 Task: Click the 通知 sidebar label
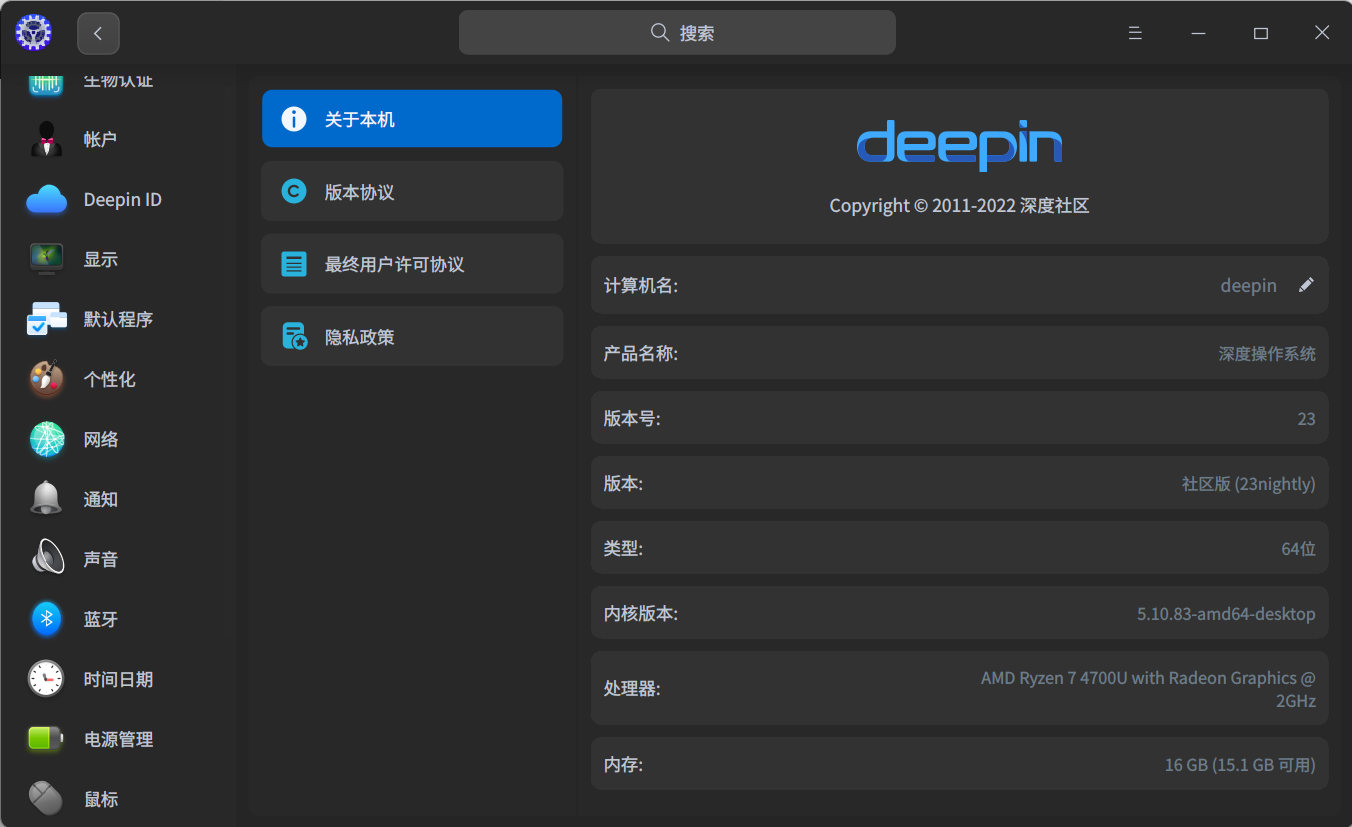(100, 499)
